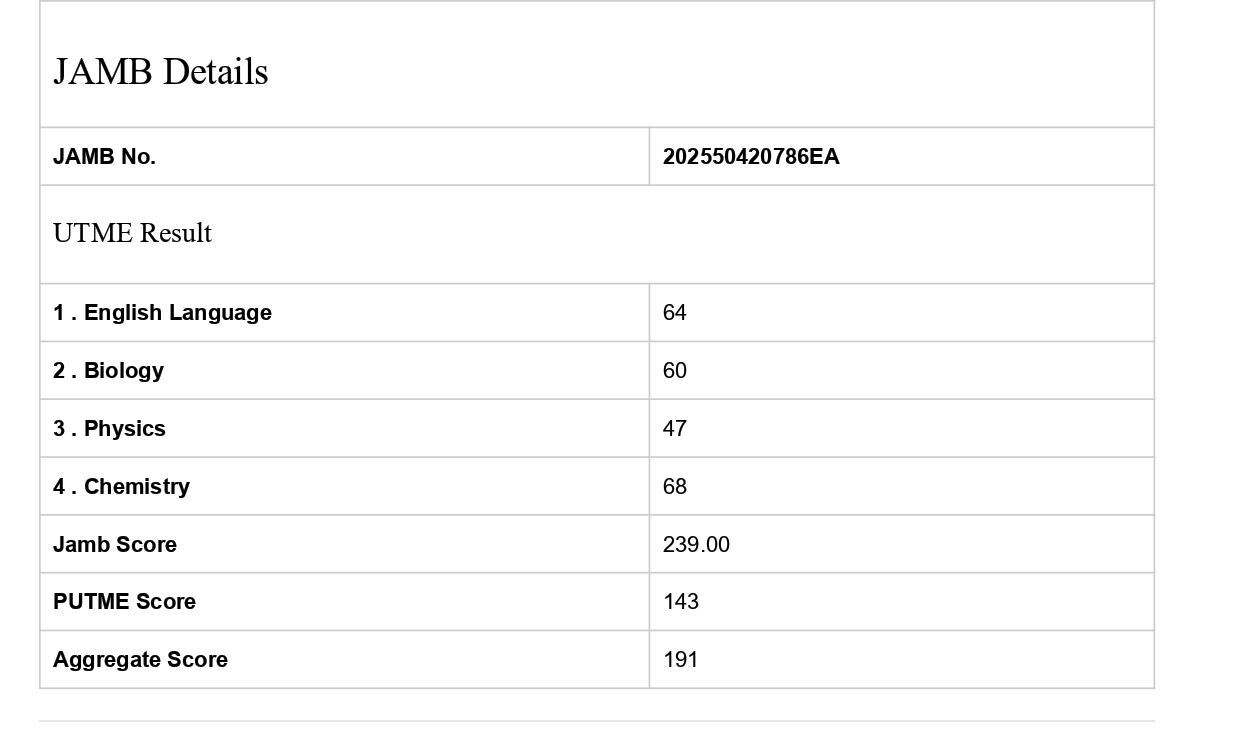This screenshot has width=1240, height=734.
Task: Click the Jamb Score value 239.00
Action: click(x=696, y=545)
